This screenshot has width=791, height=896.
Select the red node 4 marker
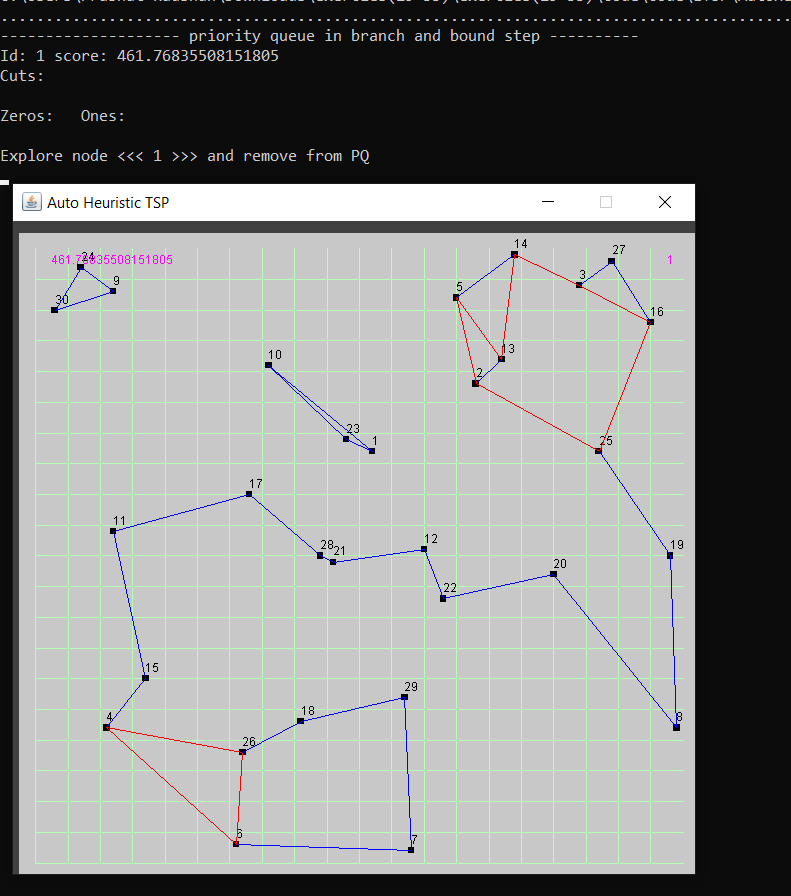coord(106,727)
